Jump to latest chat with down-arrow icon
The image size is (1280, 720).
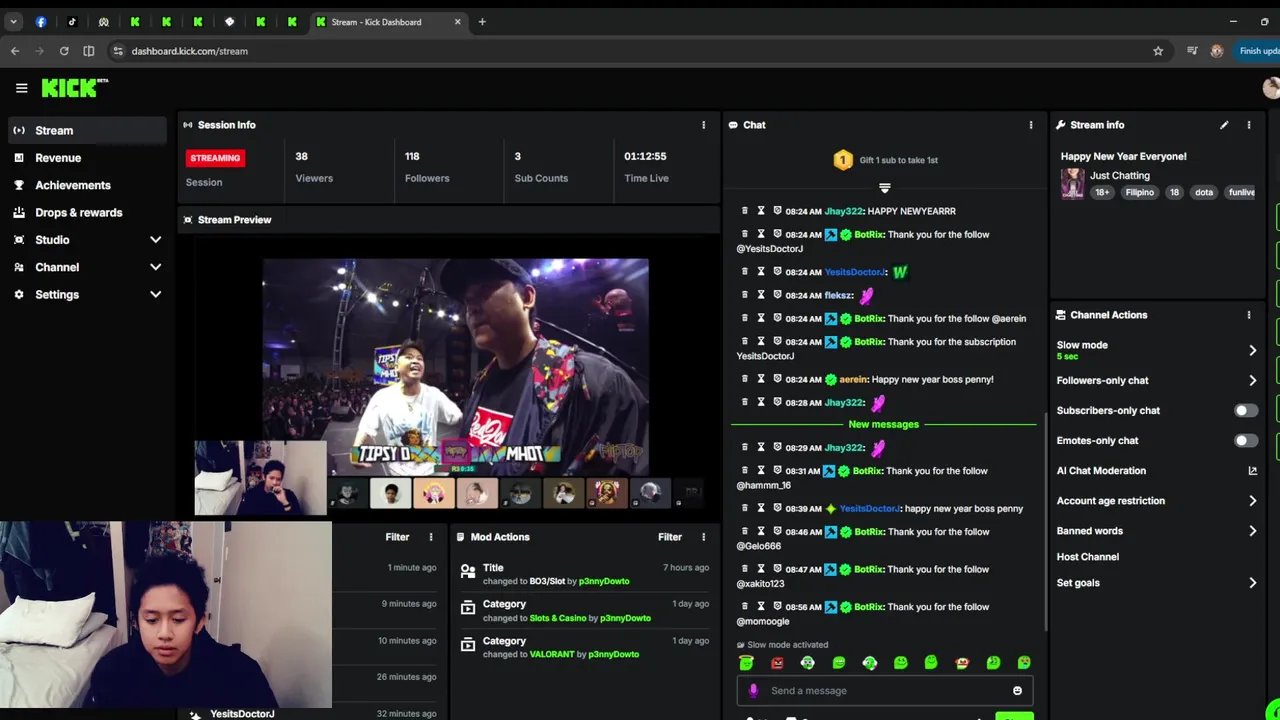tap(884, 188)
